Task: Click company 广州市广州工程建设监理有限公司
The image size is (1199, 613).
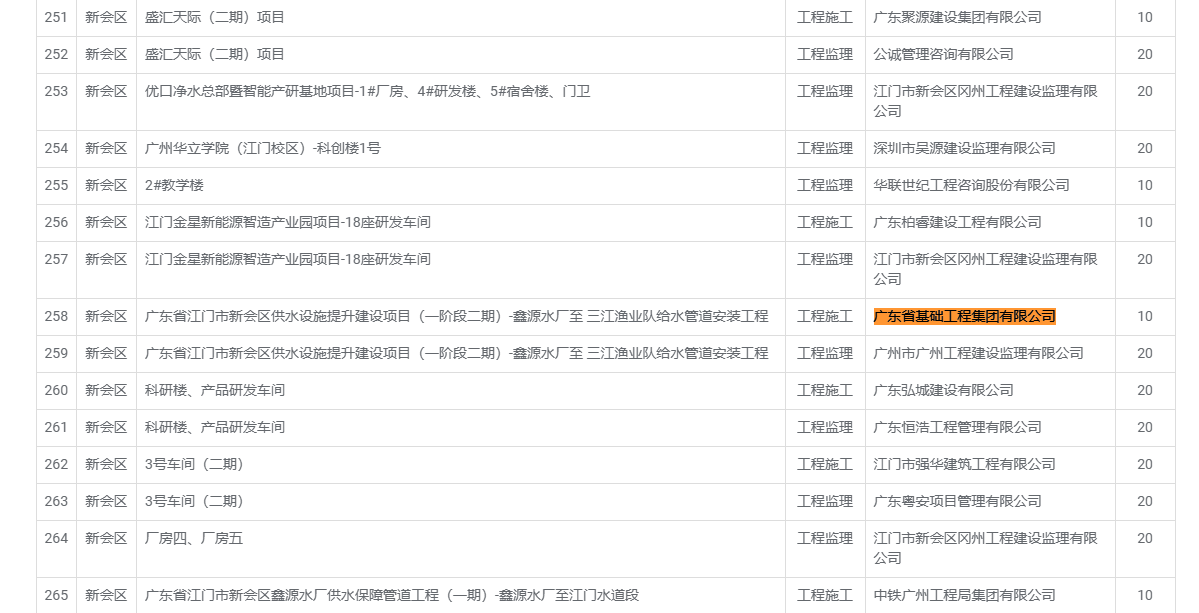Action: click(978, 353)
